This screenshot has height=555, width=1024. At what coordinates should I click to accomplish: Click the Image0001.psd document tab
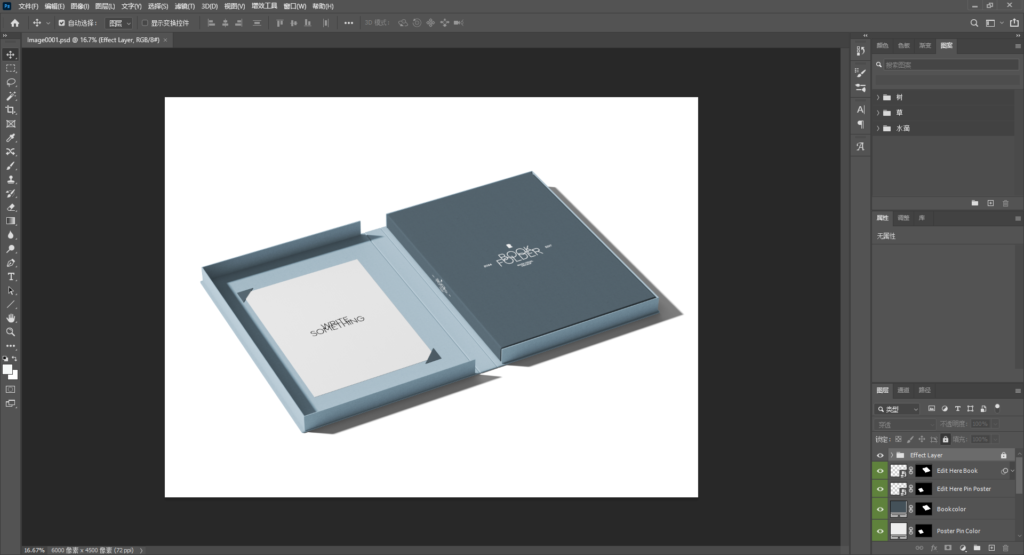(93, 40)
